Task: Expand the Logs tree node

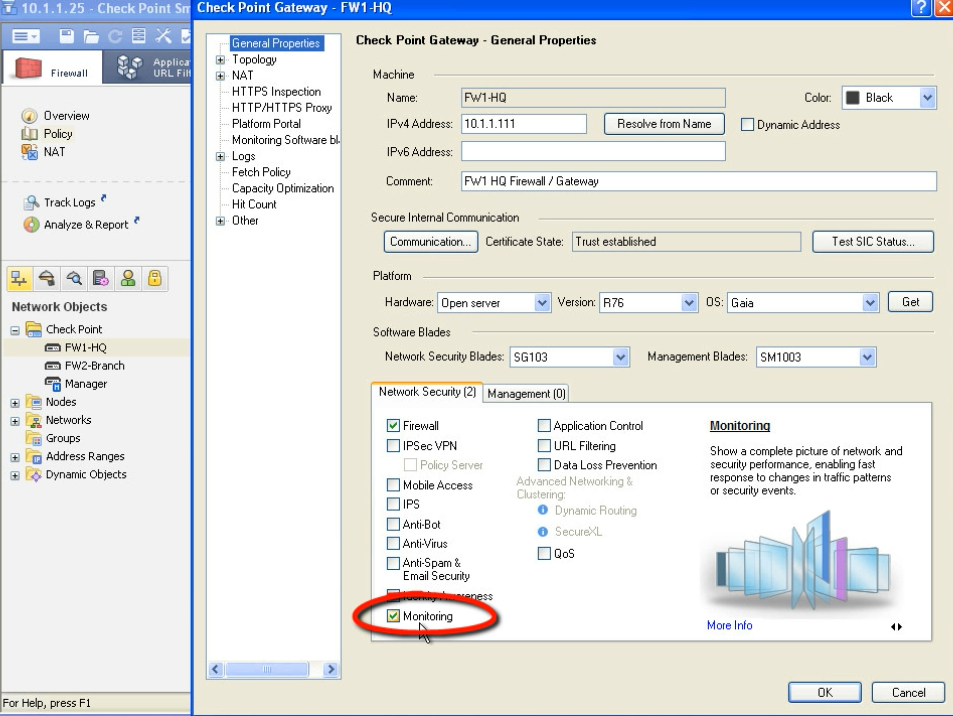Action: pyautogui.click(x=220, y=157)
